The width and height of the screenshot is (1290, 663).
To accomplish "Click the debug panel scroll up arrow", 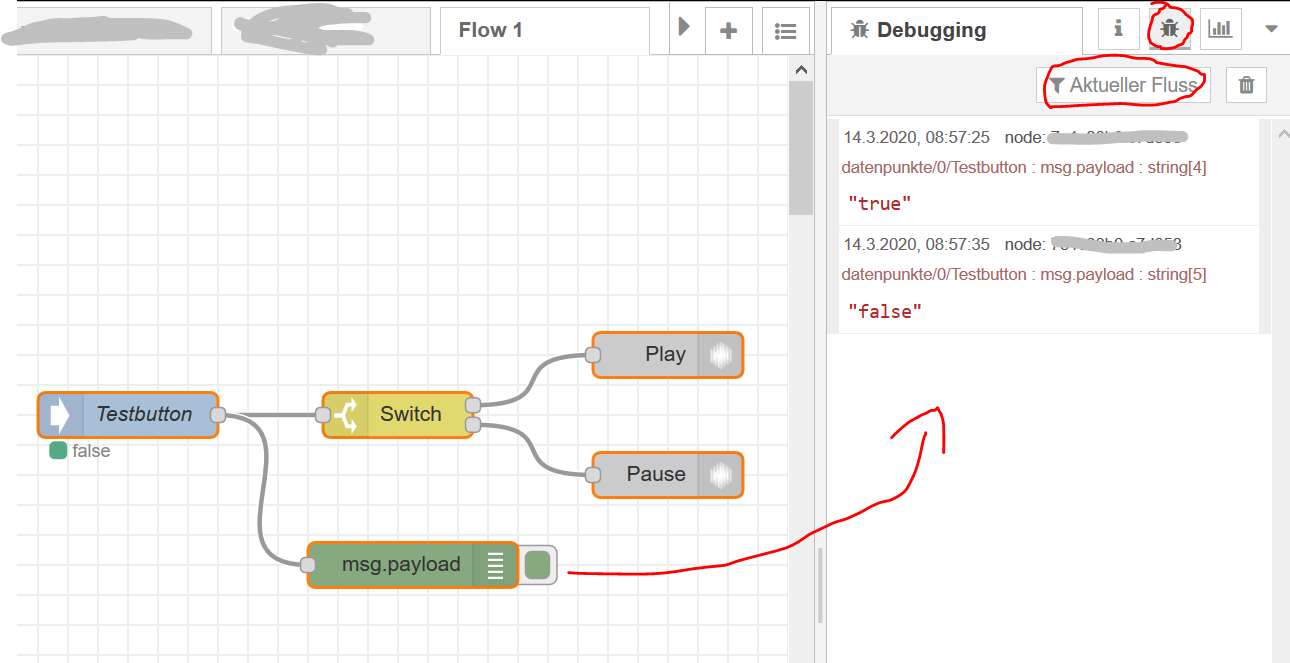I will [1283, 133].
